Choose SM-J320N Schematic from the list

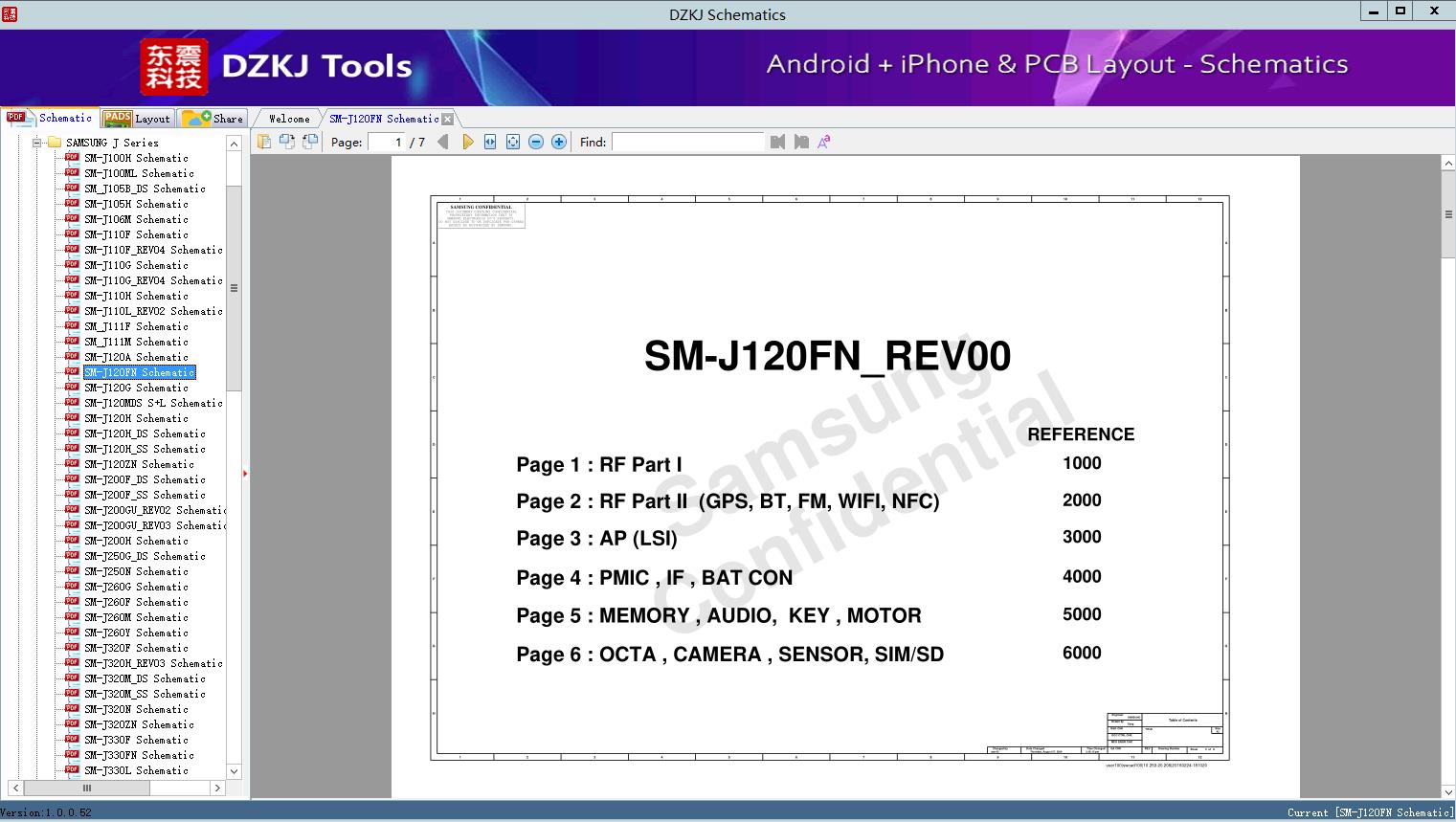(136, 709)
